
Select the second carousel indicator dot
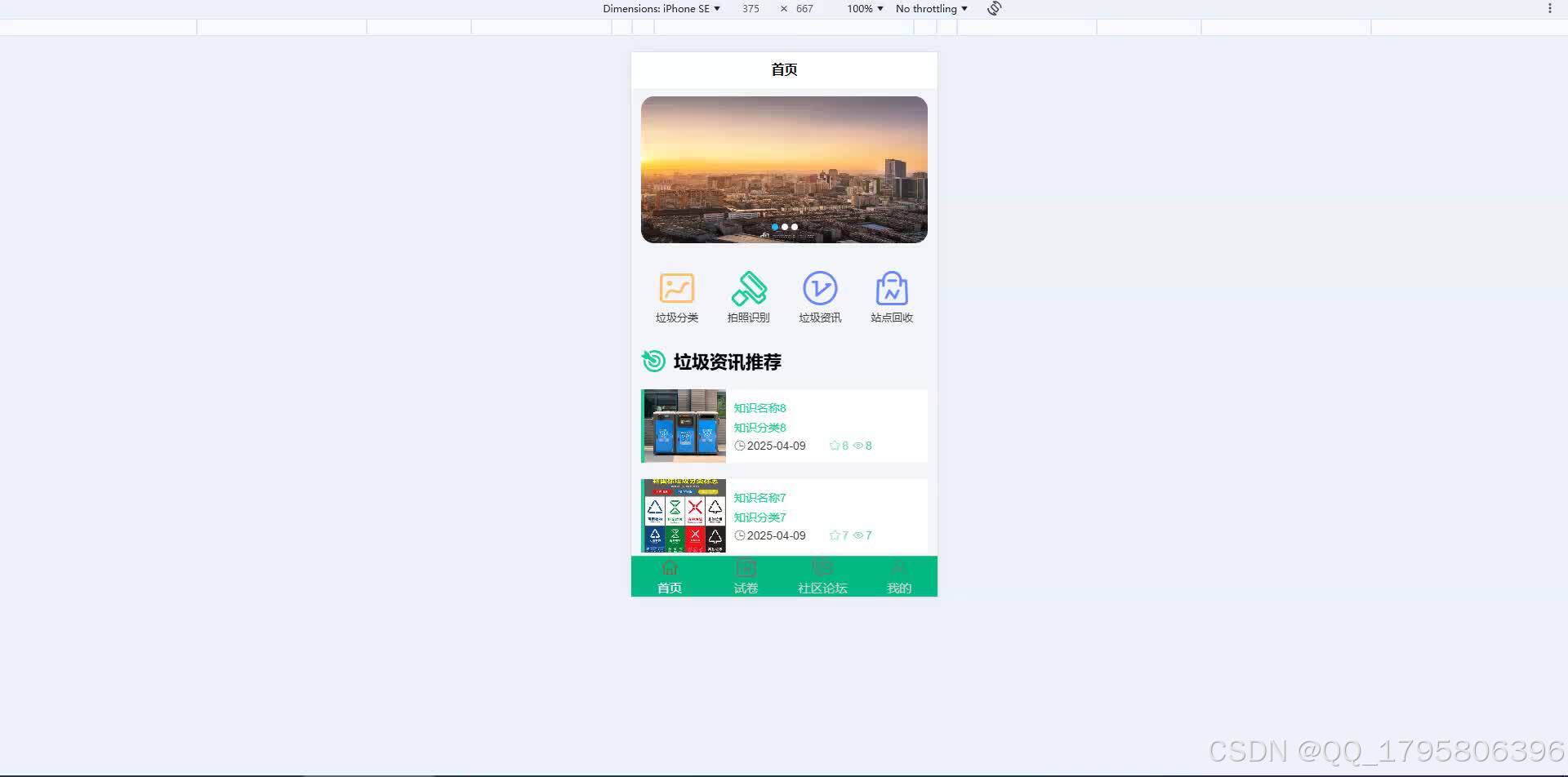pos(785,227)
